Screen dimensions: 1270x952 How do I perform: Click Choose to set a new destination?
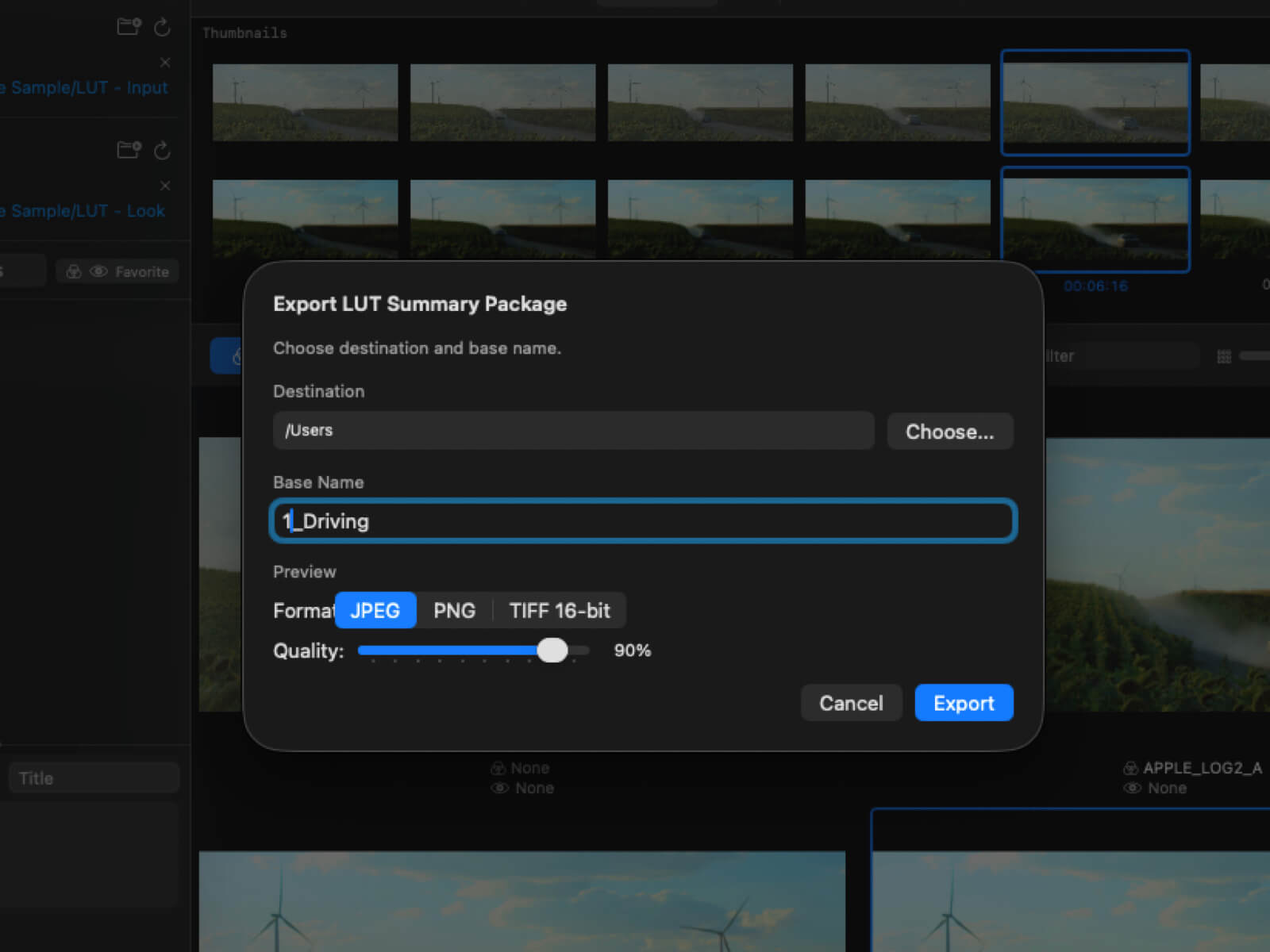(x=949, y=432)
